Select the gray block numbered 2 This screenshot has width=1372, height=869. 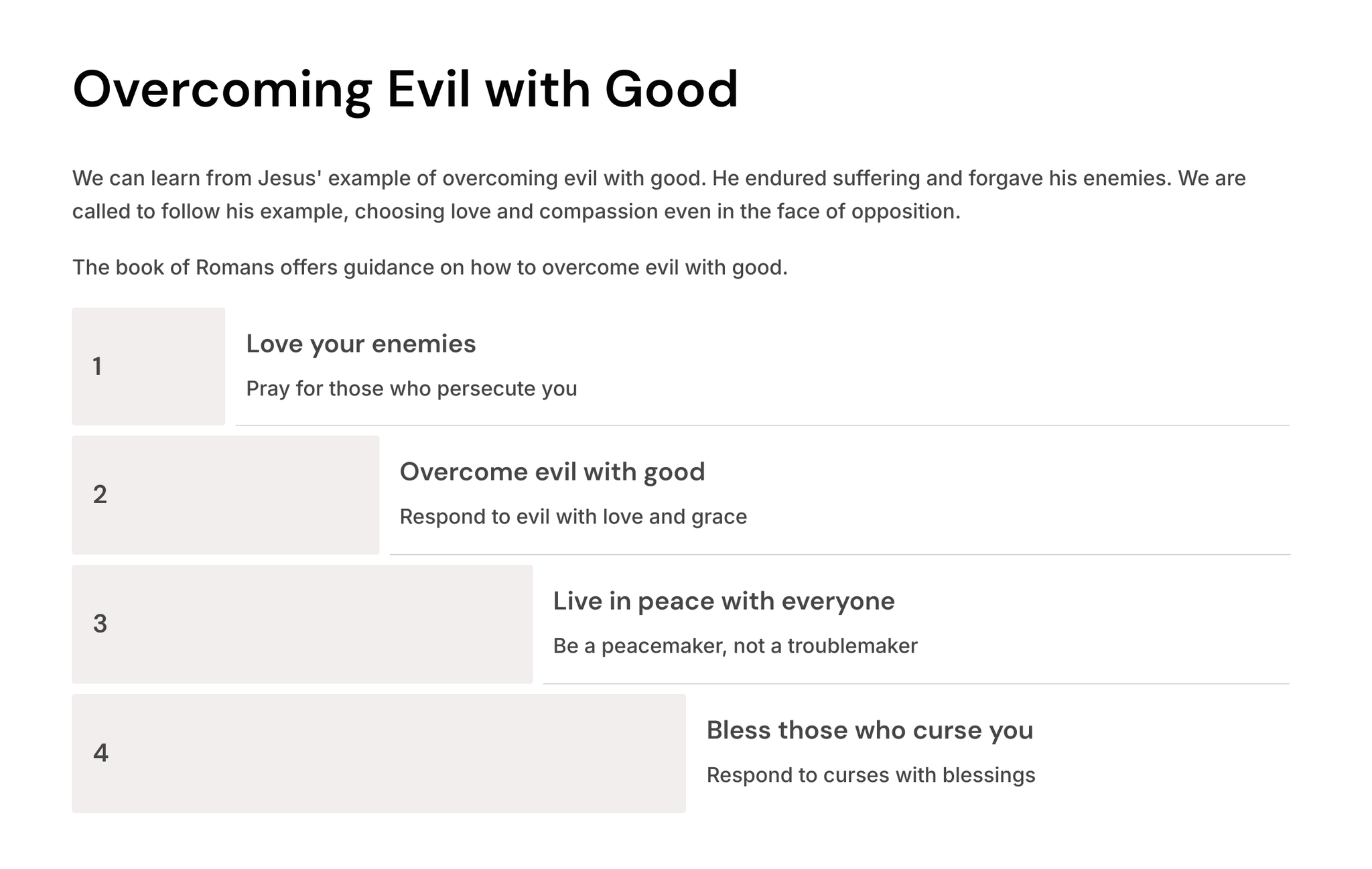pos(225,495)
